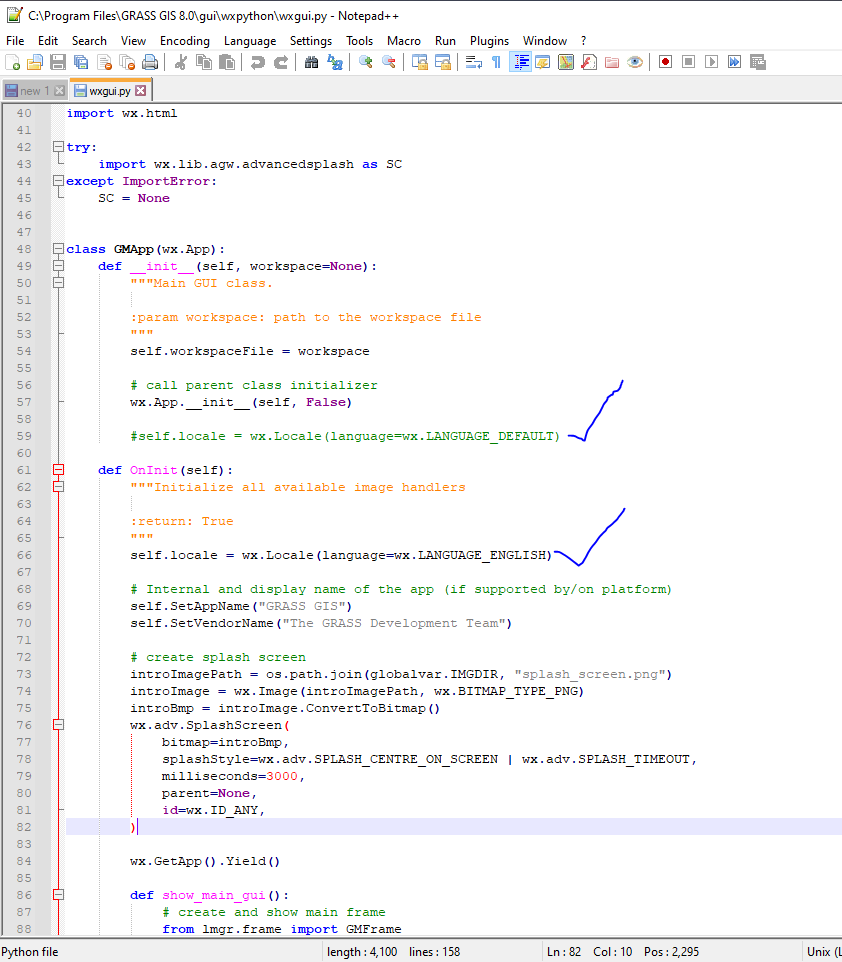
Task: Undo the last edit via the Undo icon
Action: pos(258,62)
